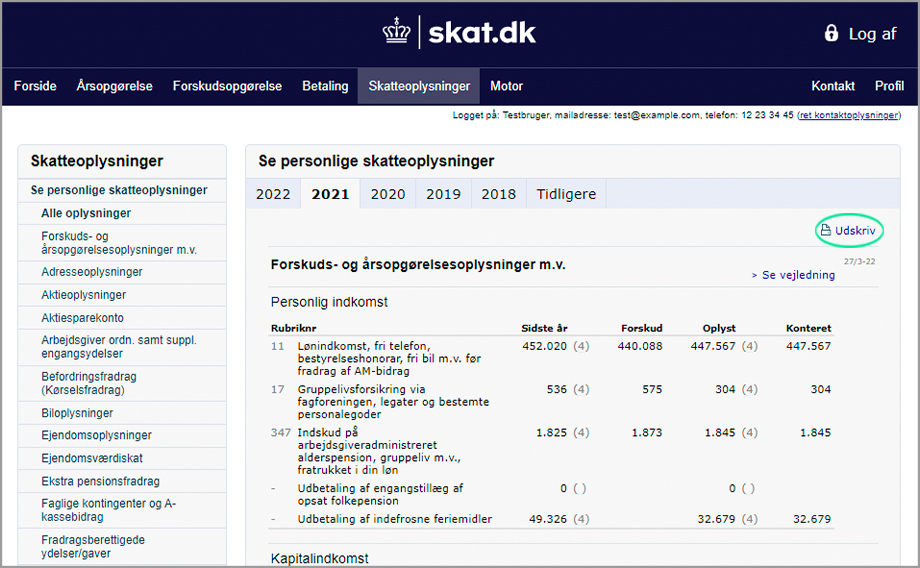Click the Lønindkomst row description
Image resolution: width=920 pixels, height=568 pixels.
click(389, 358)
